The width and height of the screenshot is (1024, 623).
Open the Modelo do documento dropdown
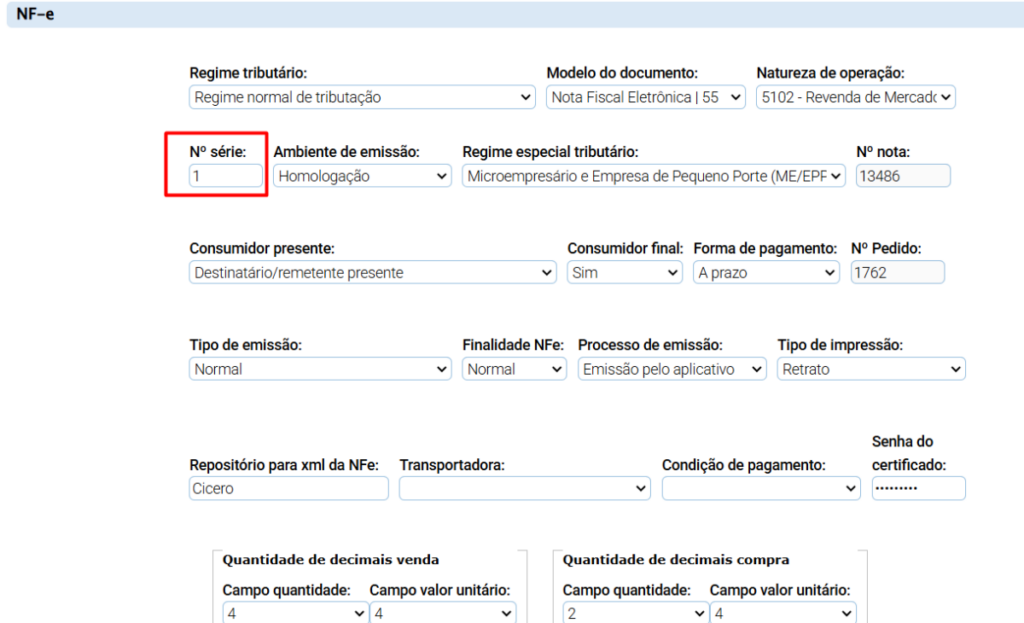[645, 97]
